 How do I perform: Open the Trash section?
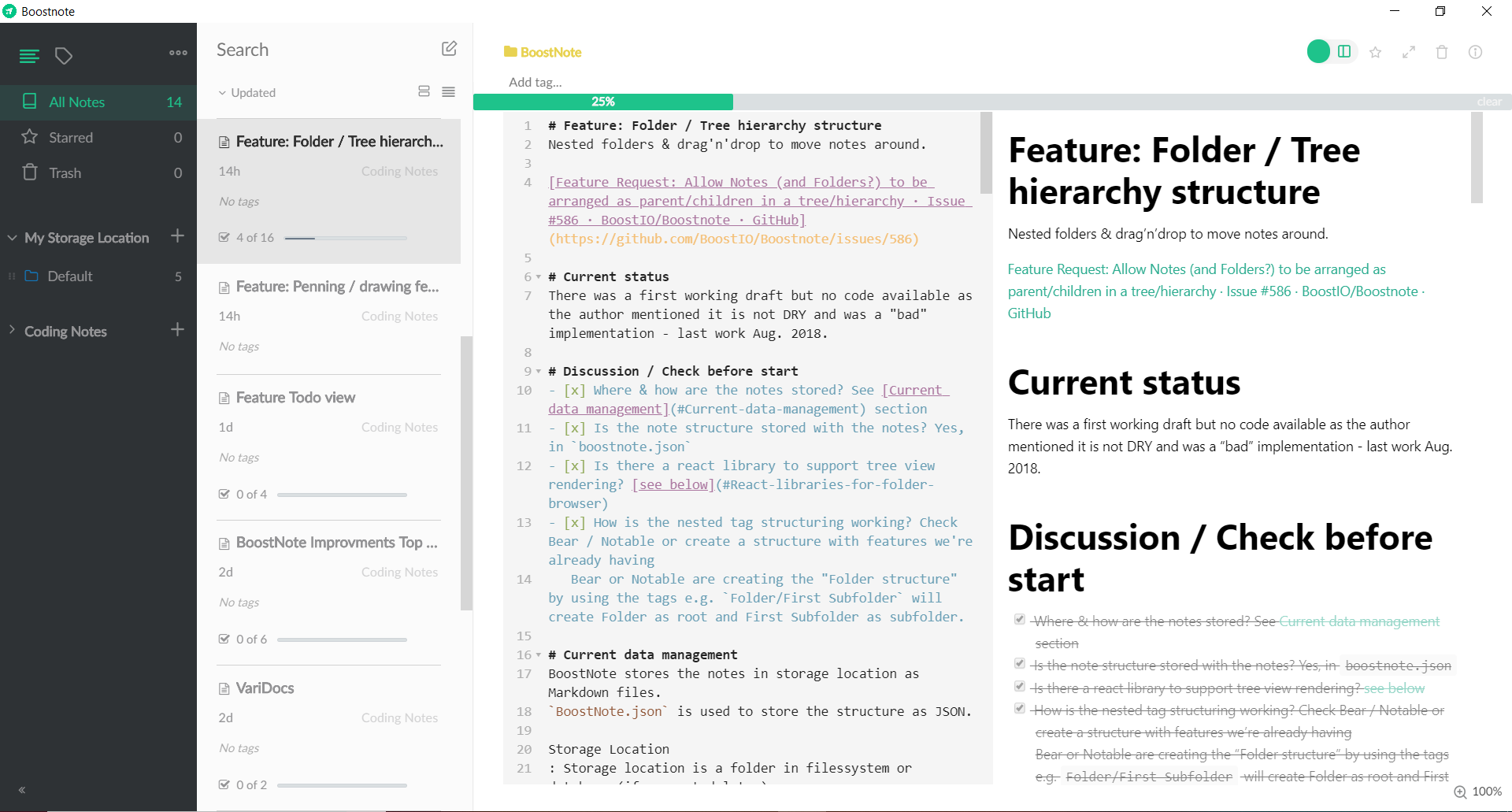pyautogui.click(x=65, y=172)
